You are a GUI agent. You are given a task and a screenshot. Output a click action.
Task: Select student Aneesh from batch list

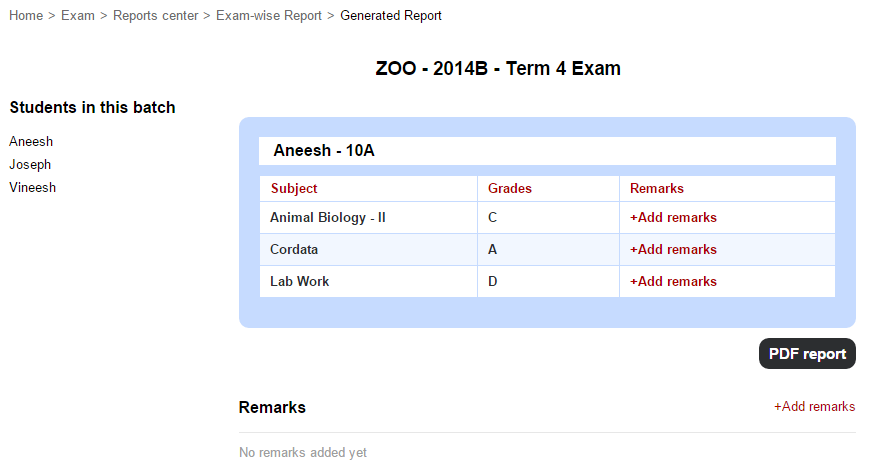click(x=31, y=141)
